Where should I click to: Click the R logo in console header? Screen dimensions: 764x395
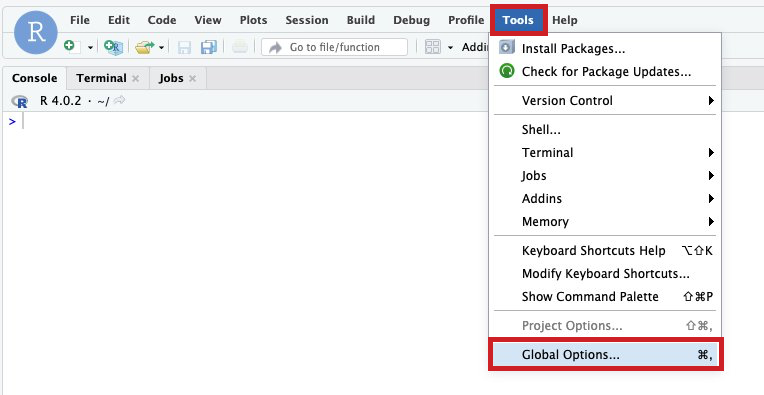tap(19, 101)
